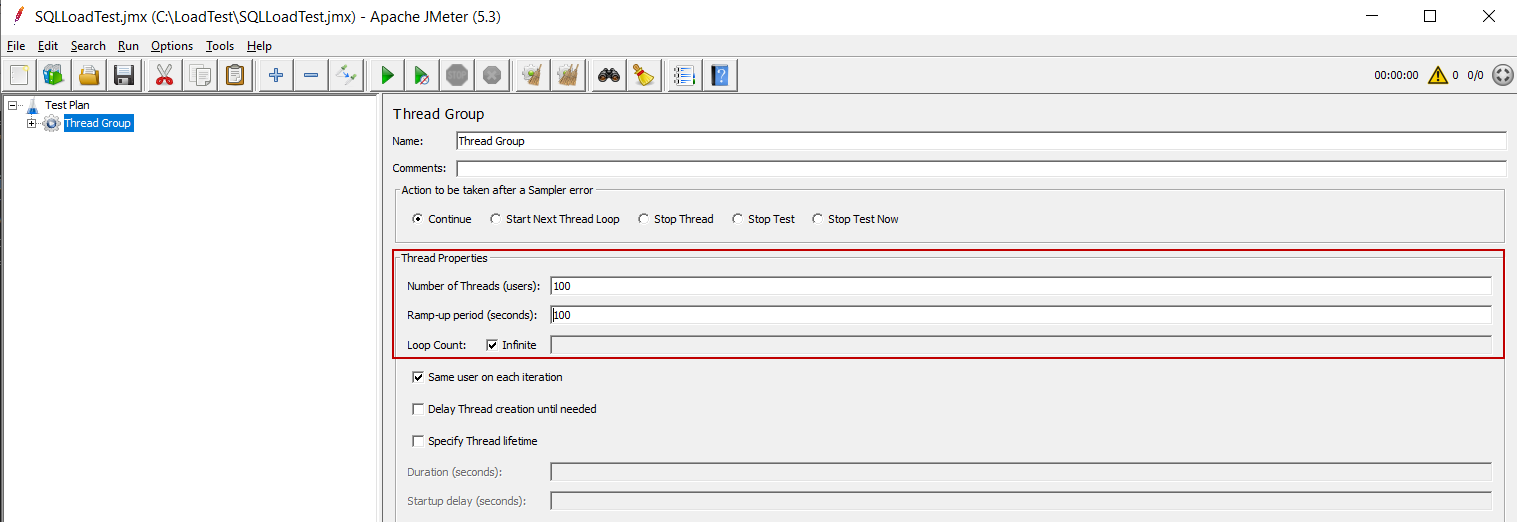Click the warning triangle log indicator
The width and height of the screenshot is (1517, 522).
click(1438, 75)
